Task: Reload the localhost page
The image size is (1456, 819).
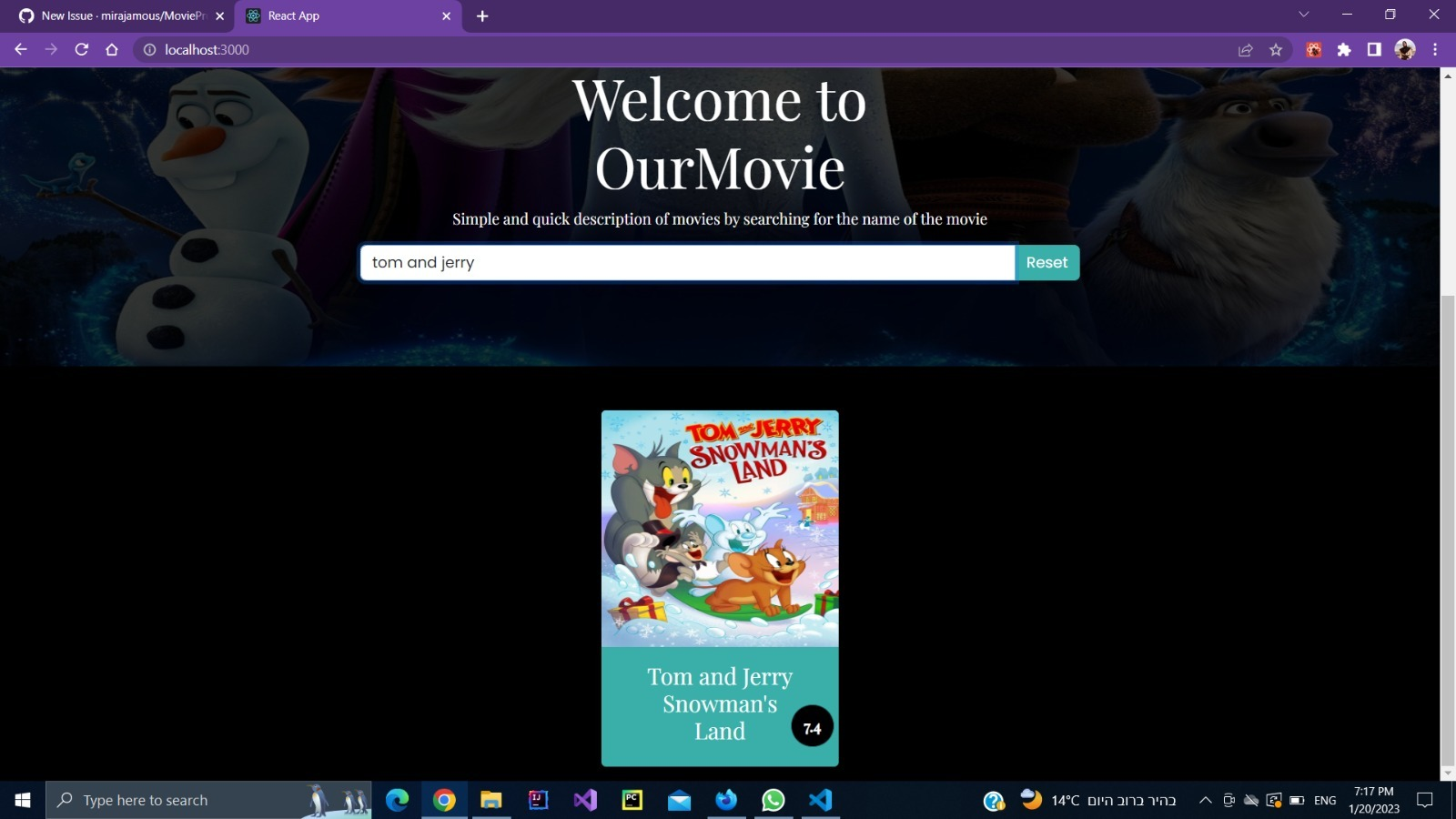Action: 82,49
